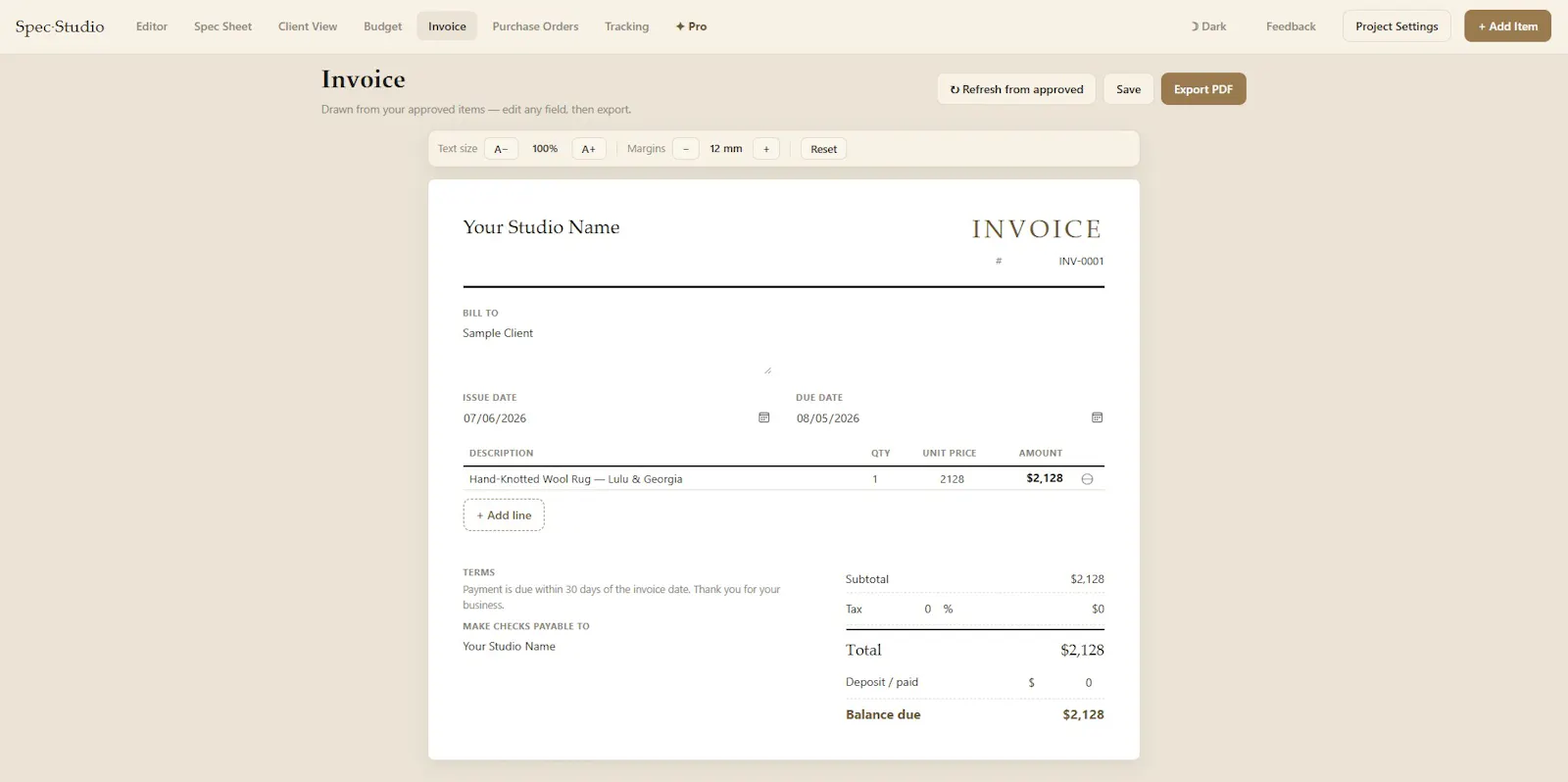Click the due date 08/05/2026 field

click(x=951, y=418)
